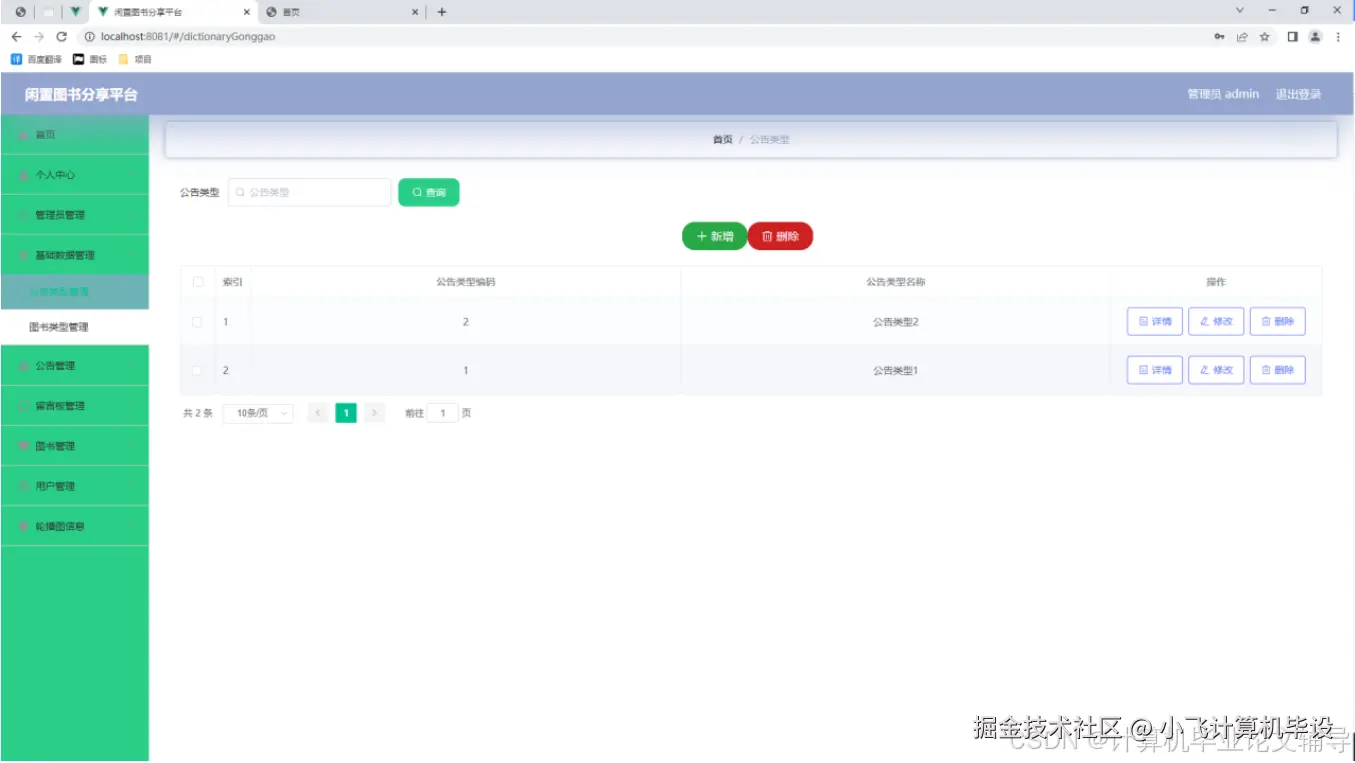Click the 退出登录 logout link
The image size is (1355, 763).
[1299, 93]
